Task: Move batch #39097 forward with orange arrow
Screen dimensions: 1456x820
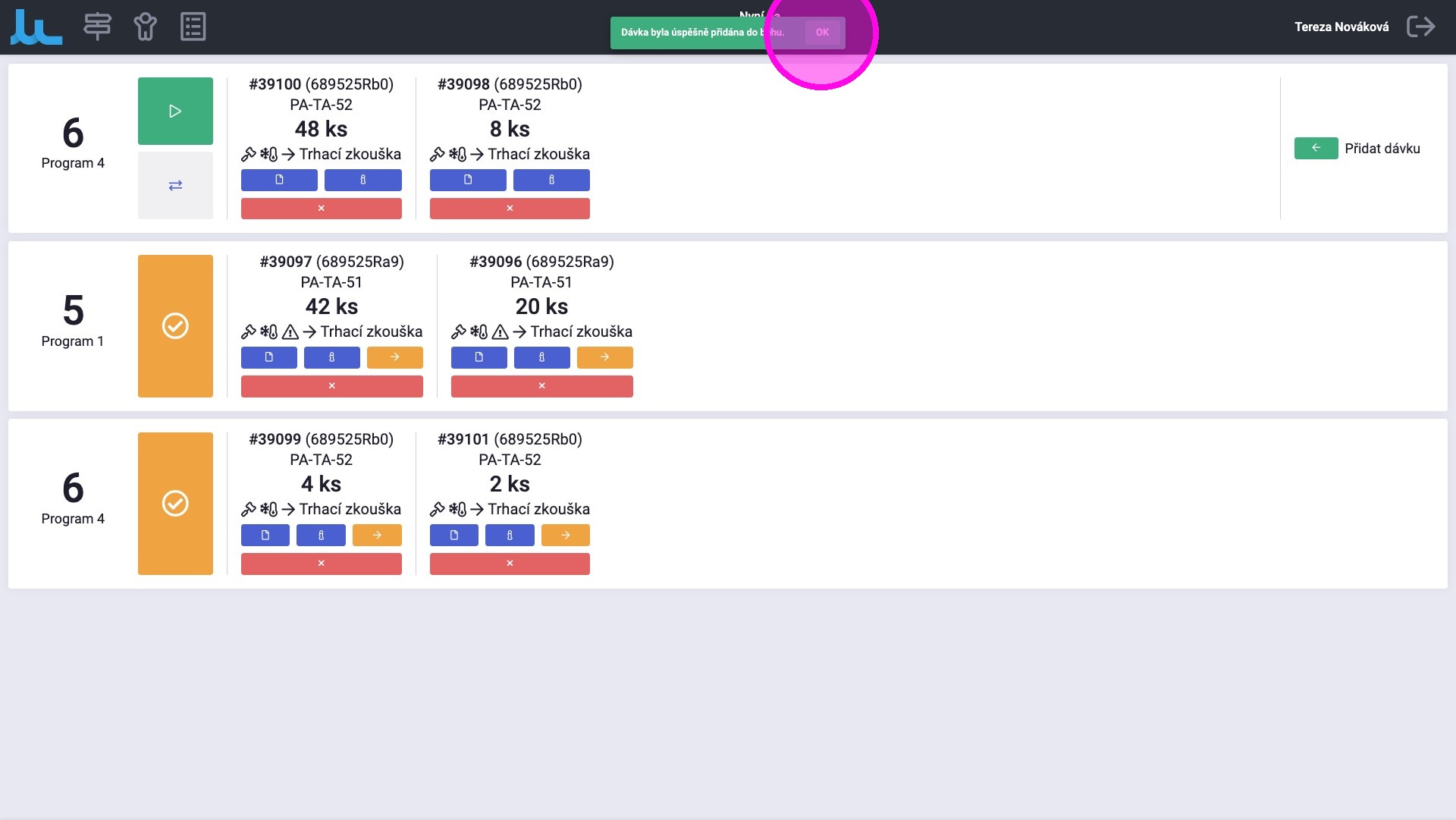Action: (394, 357)
